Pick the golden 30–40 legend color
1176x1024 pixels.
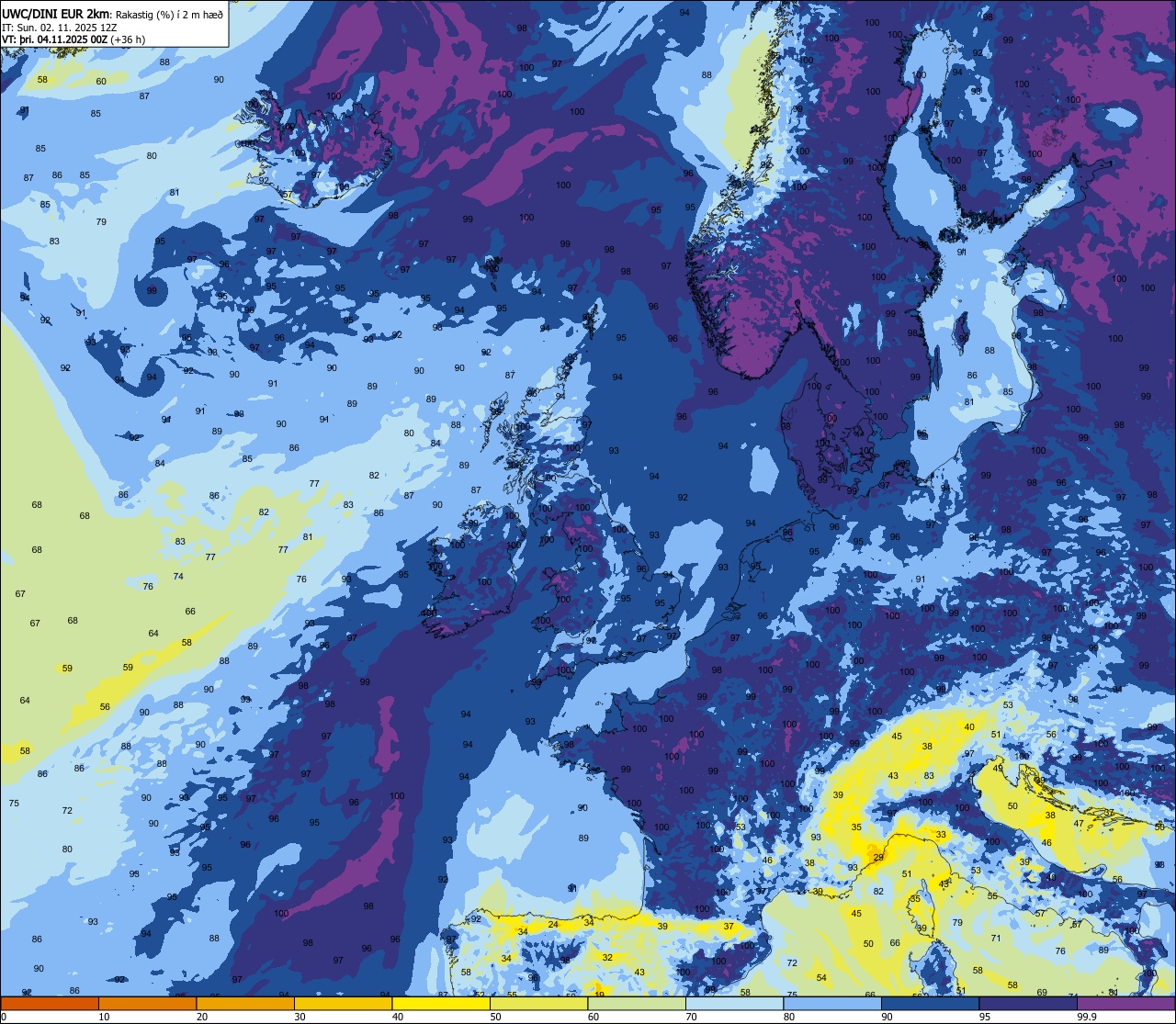coord(343,1003)
